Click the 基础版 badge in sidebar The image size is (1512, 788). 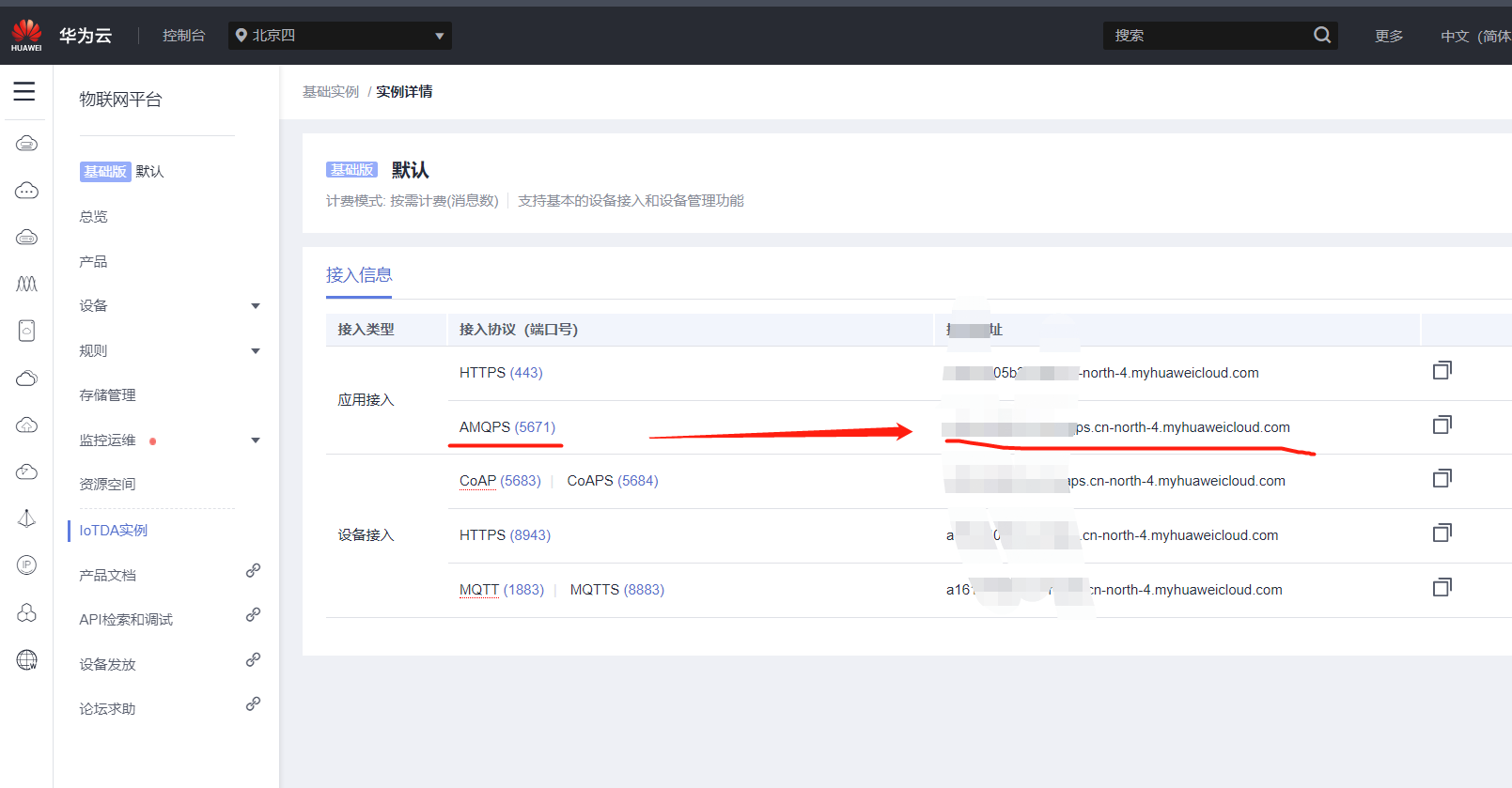[x=104, y=172]
